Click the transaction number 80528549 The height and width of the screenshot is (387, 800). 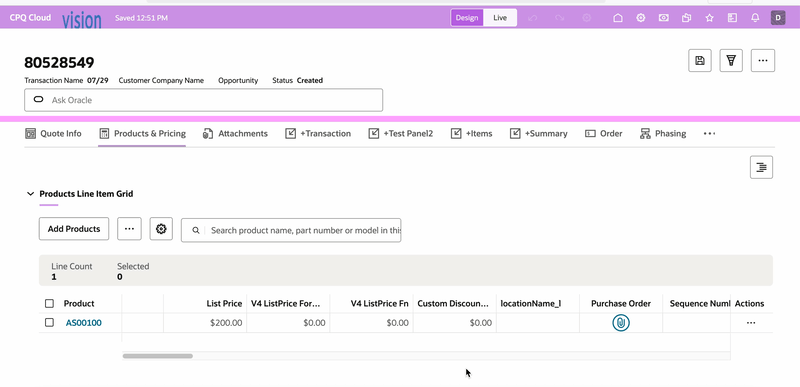pyautogui.click(x=59, y=63)
